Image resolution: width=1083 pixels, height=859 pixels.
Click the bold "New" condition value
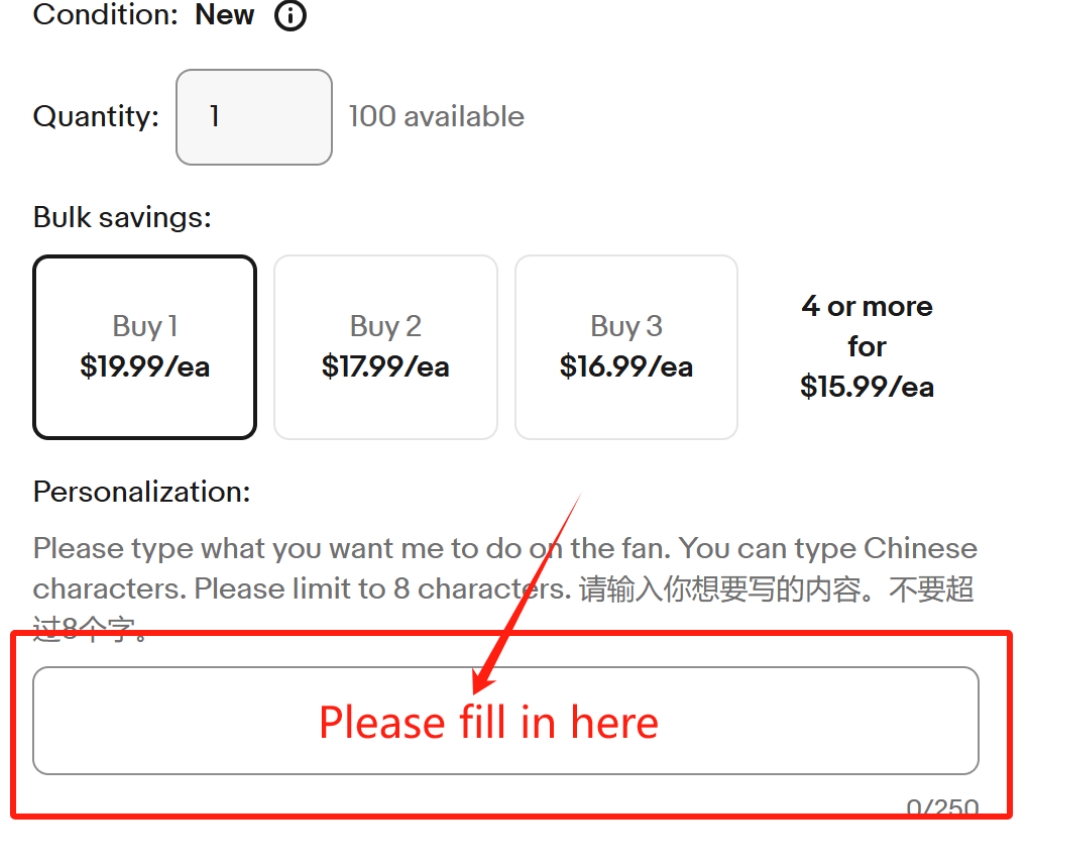[224, 15]
